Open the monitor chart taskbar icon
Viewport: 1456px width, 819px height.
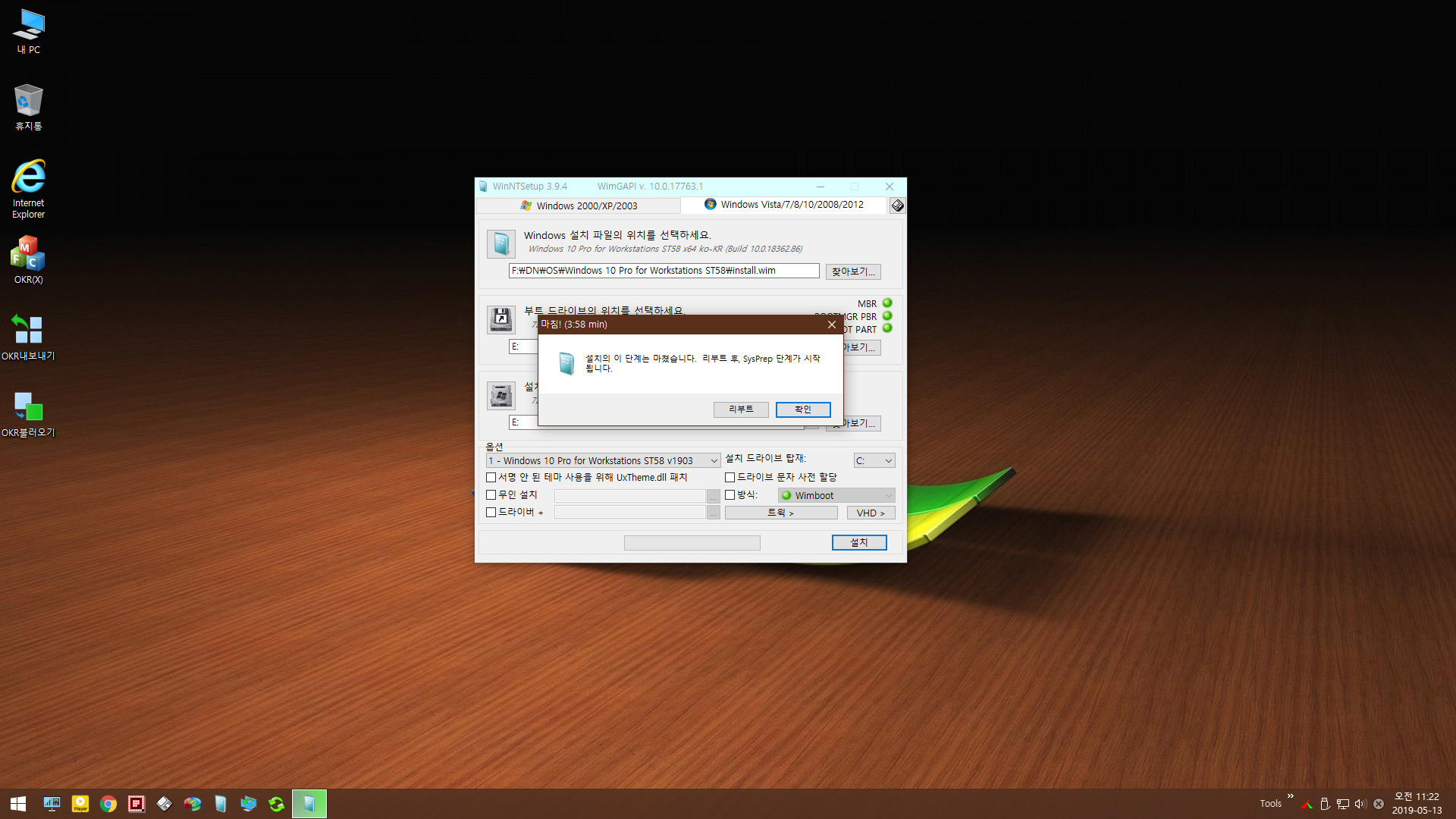52,804
